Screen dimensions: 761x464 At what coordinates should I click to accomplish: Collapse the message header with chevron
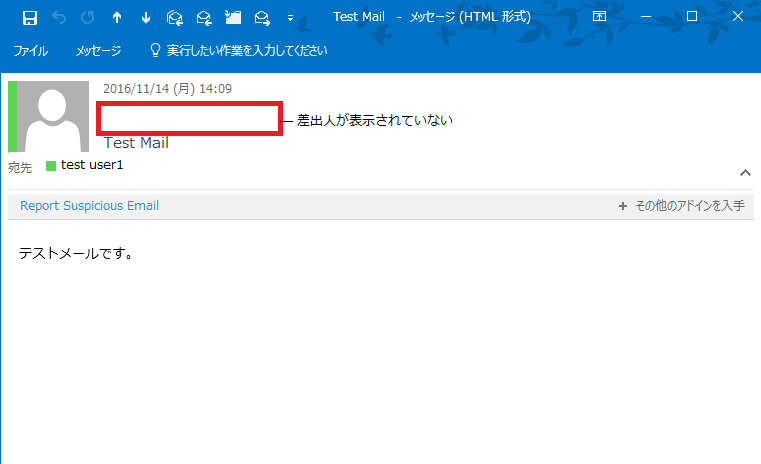tap(745, 173)
